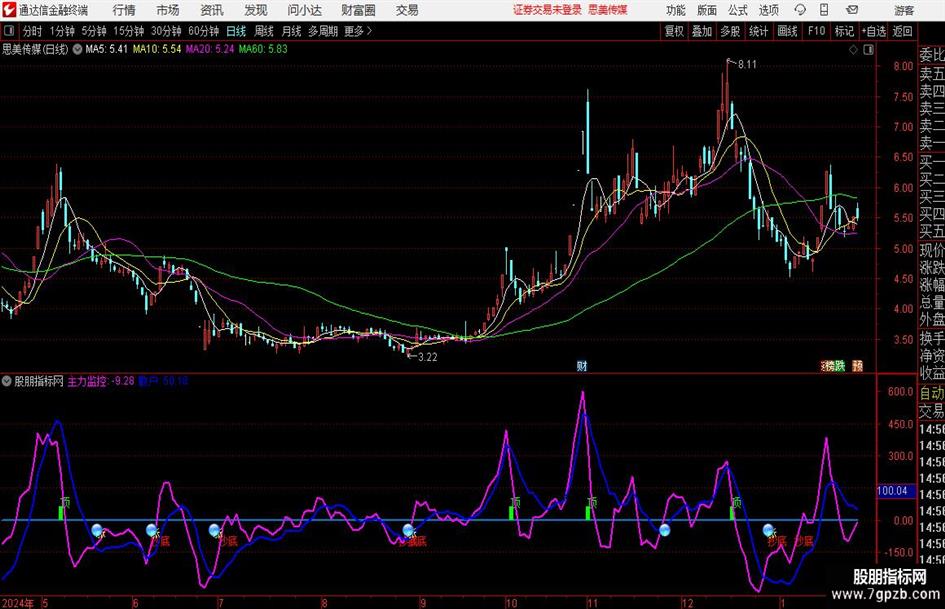
Task: Open the 财富圈 menu
Action: (358, 10)
